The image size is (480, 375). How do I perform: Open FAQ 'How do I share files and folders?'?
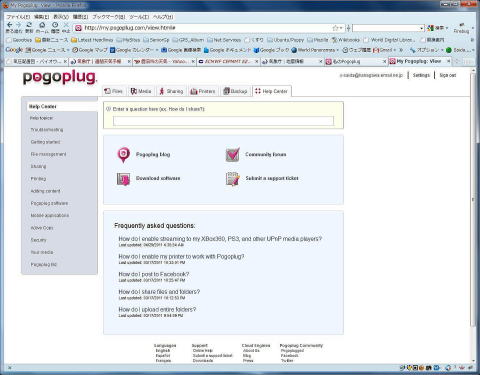pyautogui.click(x=159, y=292)
